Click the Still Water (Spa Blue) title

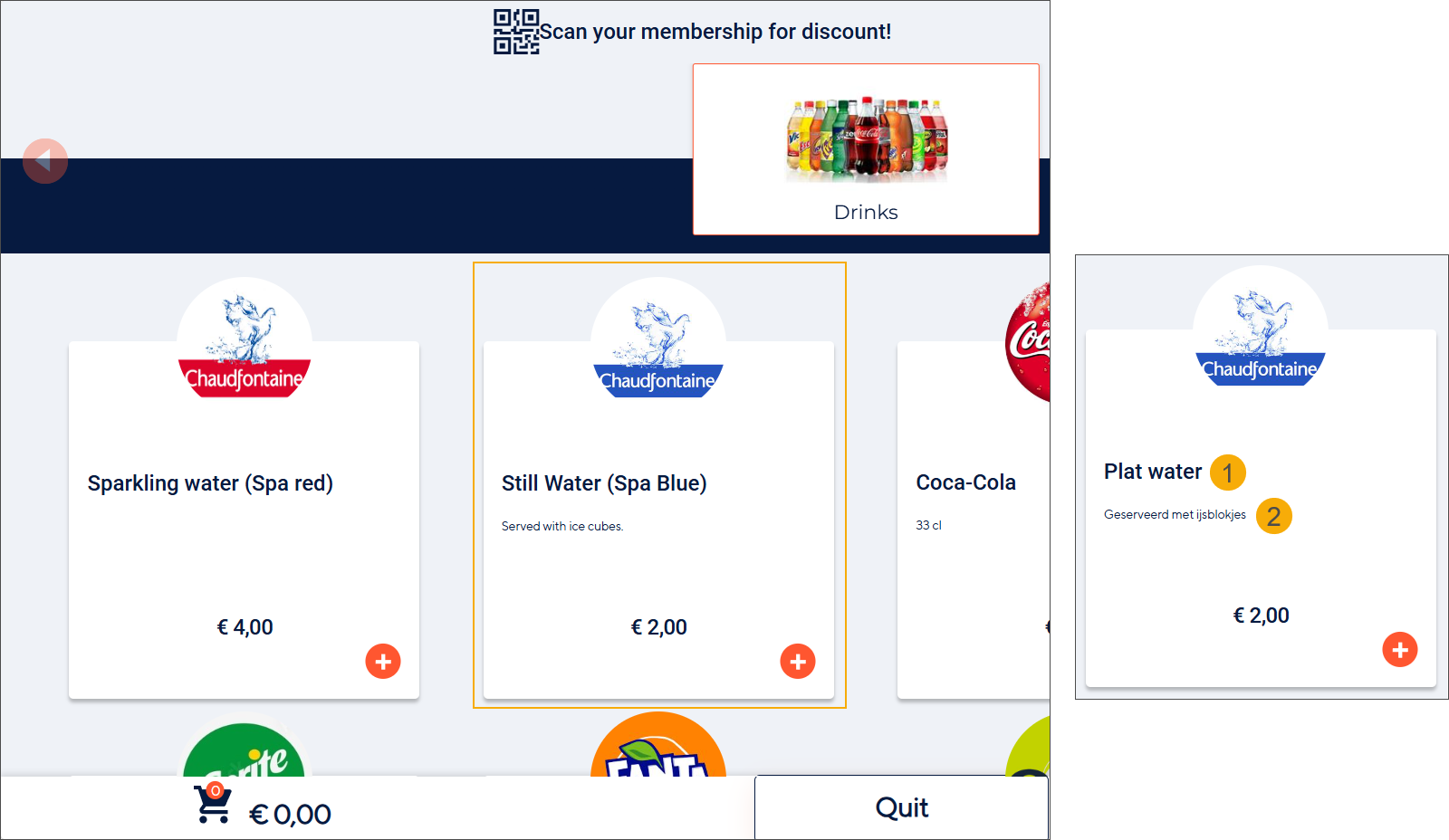pos(604,483)
